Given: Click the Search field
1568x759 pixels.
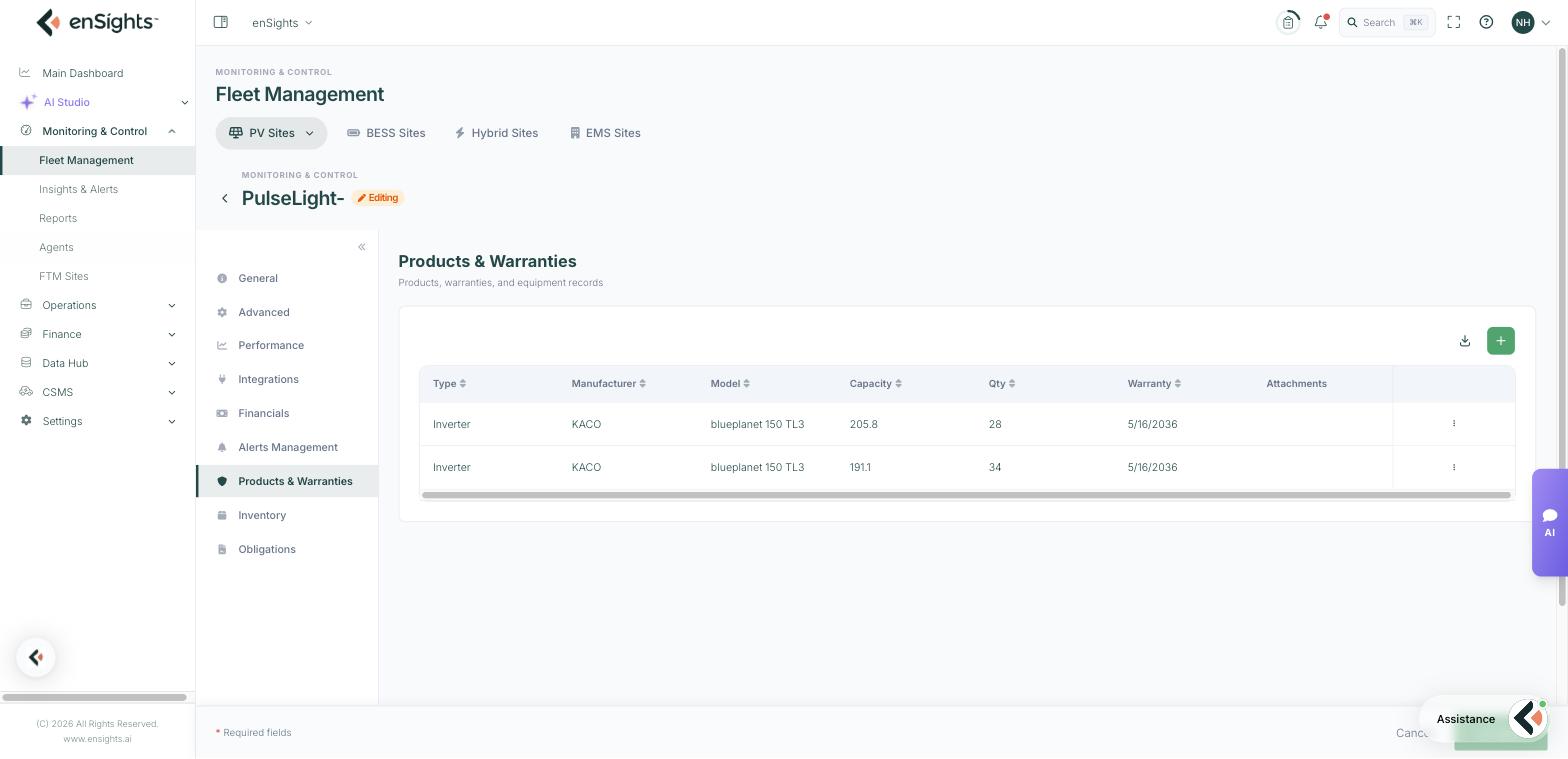Looking at the screenshot, I should point(1387,22).
